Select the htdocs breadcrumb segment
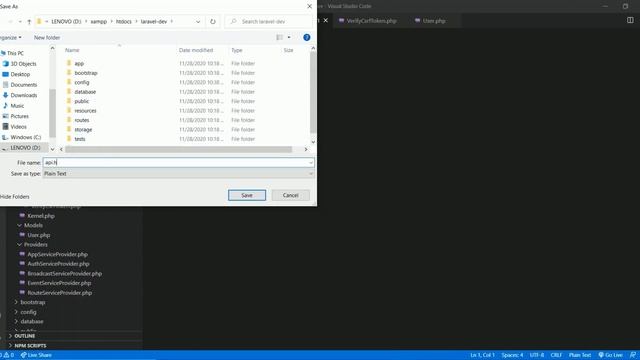640x360 pixels. 124,22
